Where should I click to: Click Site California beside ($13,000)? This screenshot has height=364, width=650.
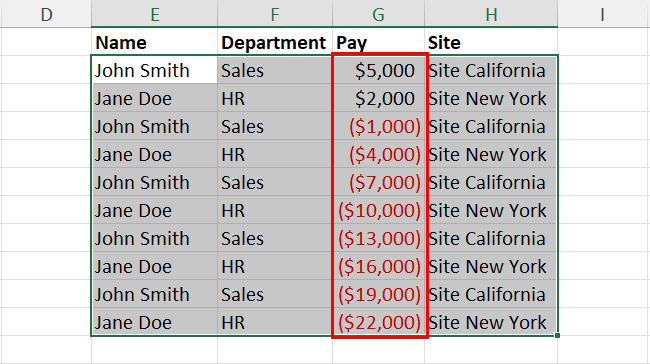point(491,238)
